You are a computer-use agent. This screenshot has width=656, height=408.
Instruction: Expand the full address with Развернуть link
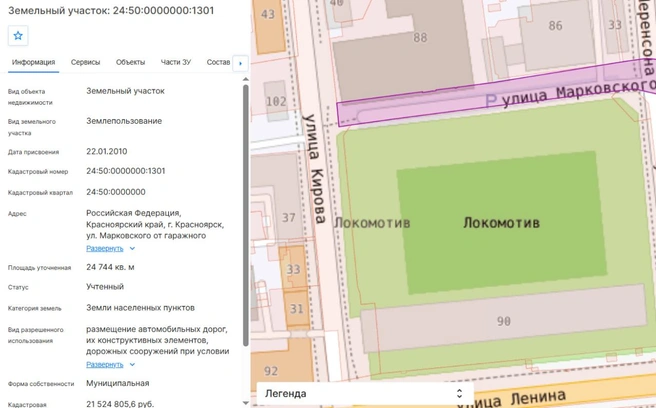[105, 249]
